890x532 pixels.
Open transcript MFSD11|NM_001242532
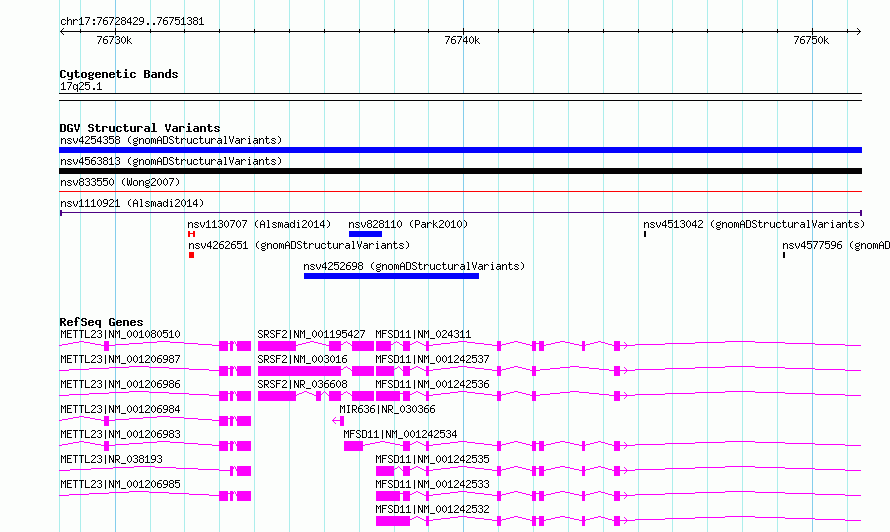tap(432, 509)
